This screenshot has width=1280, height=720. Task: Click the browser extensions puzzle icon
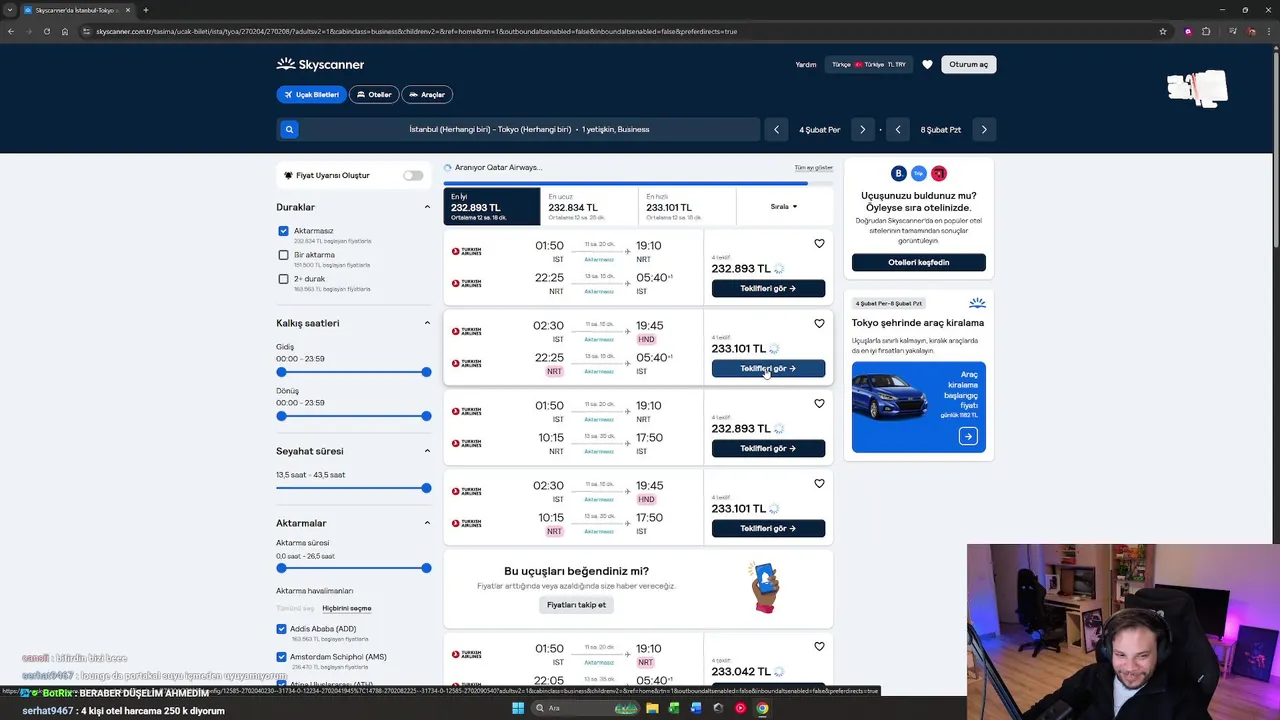1206,31
